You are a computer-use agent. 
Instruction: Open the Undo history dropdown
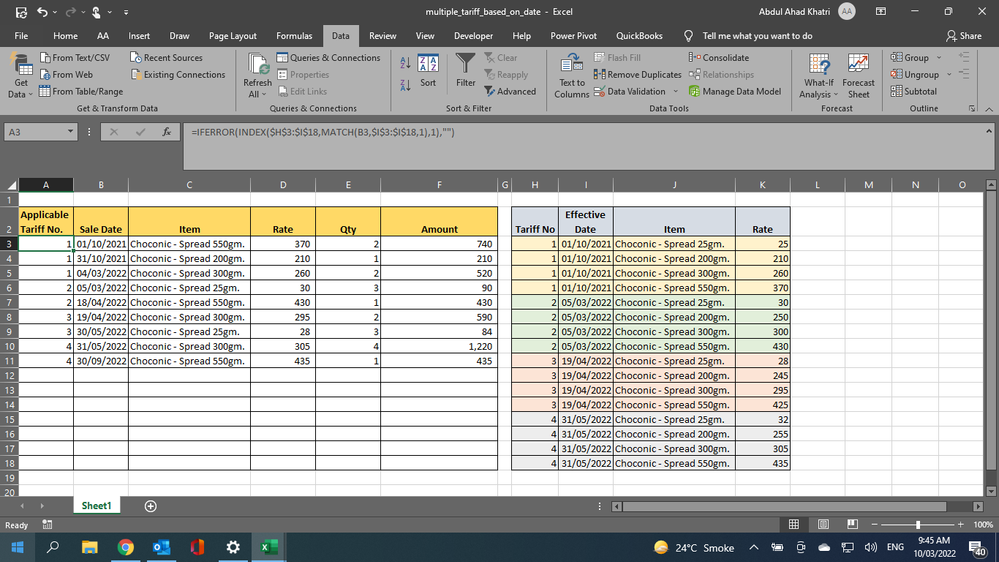pyautogui.click(x=54, y=11)
